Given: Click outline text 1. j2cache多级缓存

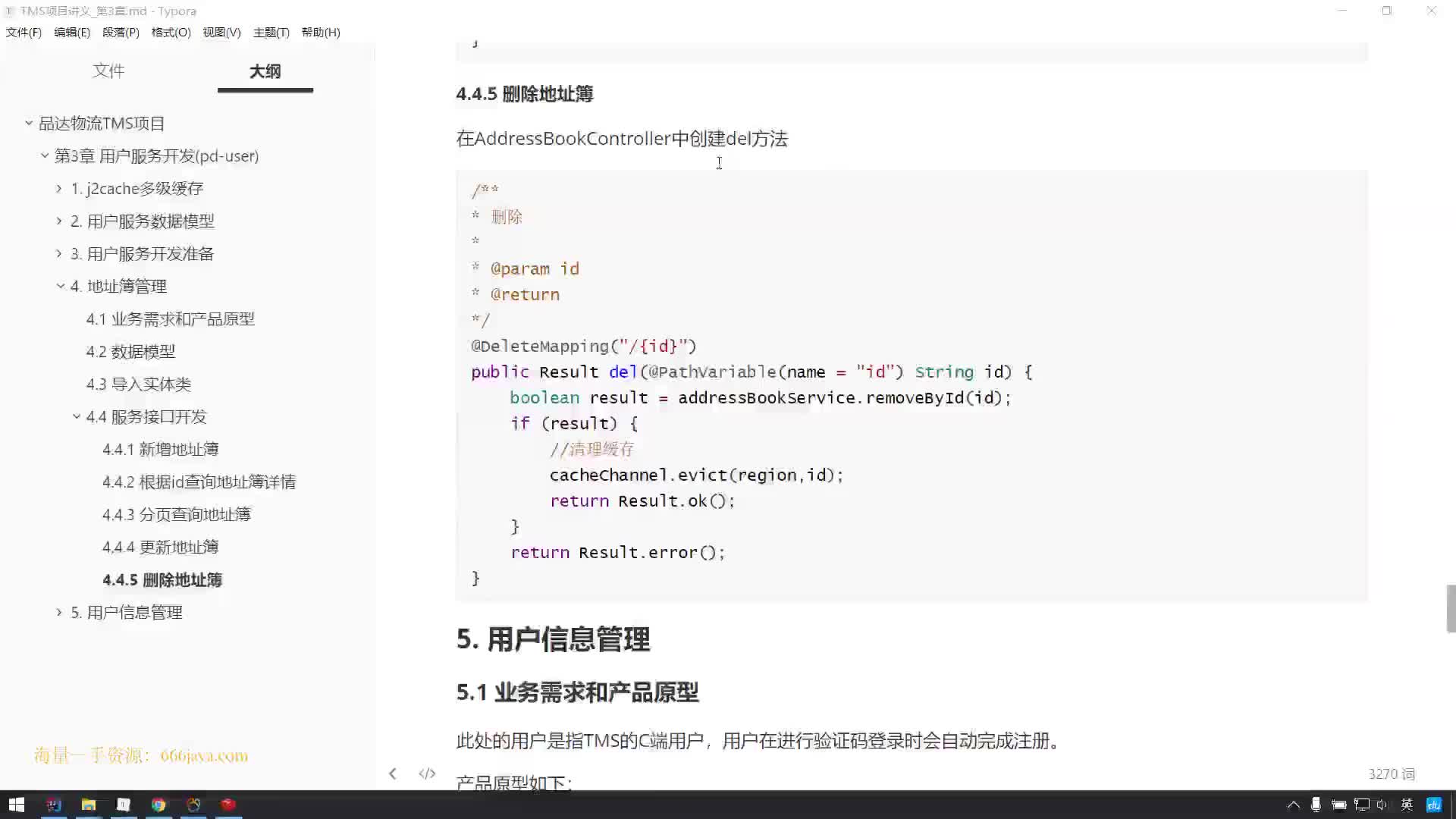Looking at the screenshot, I should (137, 189).
